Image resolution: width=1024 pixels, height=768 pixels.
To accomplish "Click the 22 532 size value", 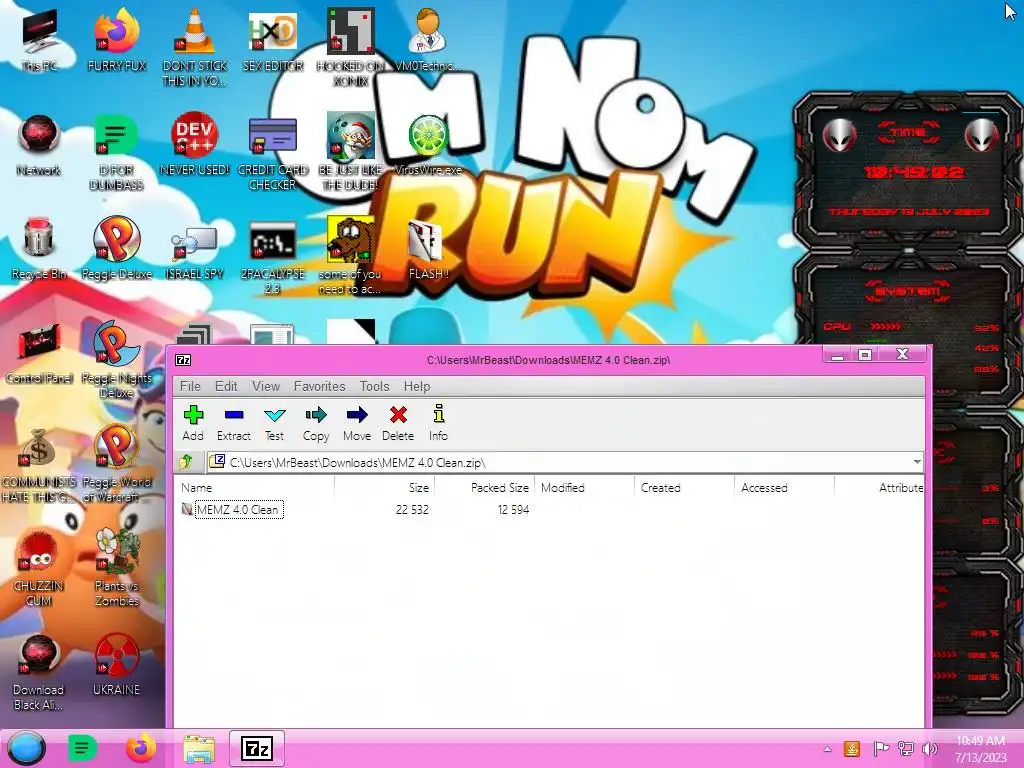I will [x=412, y=509].
